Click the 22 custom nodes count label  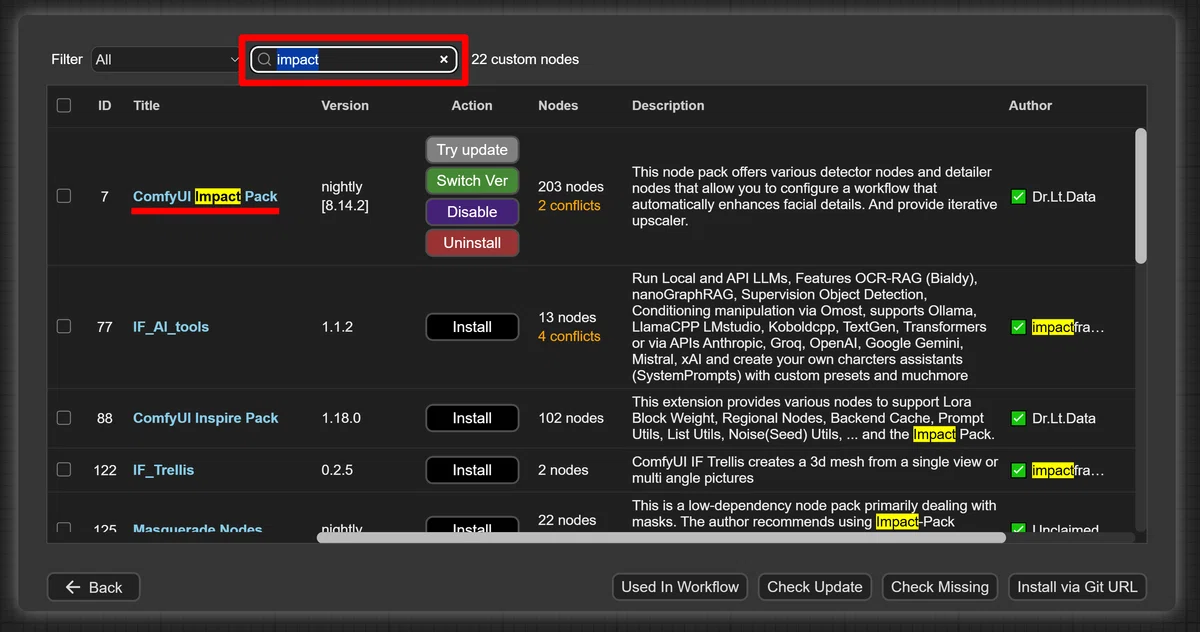point(525,60)
